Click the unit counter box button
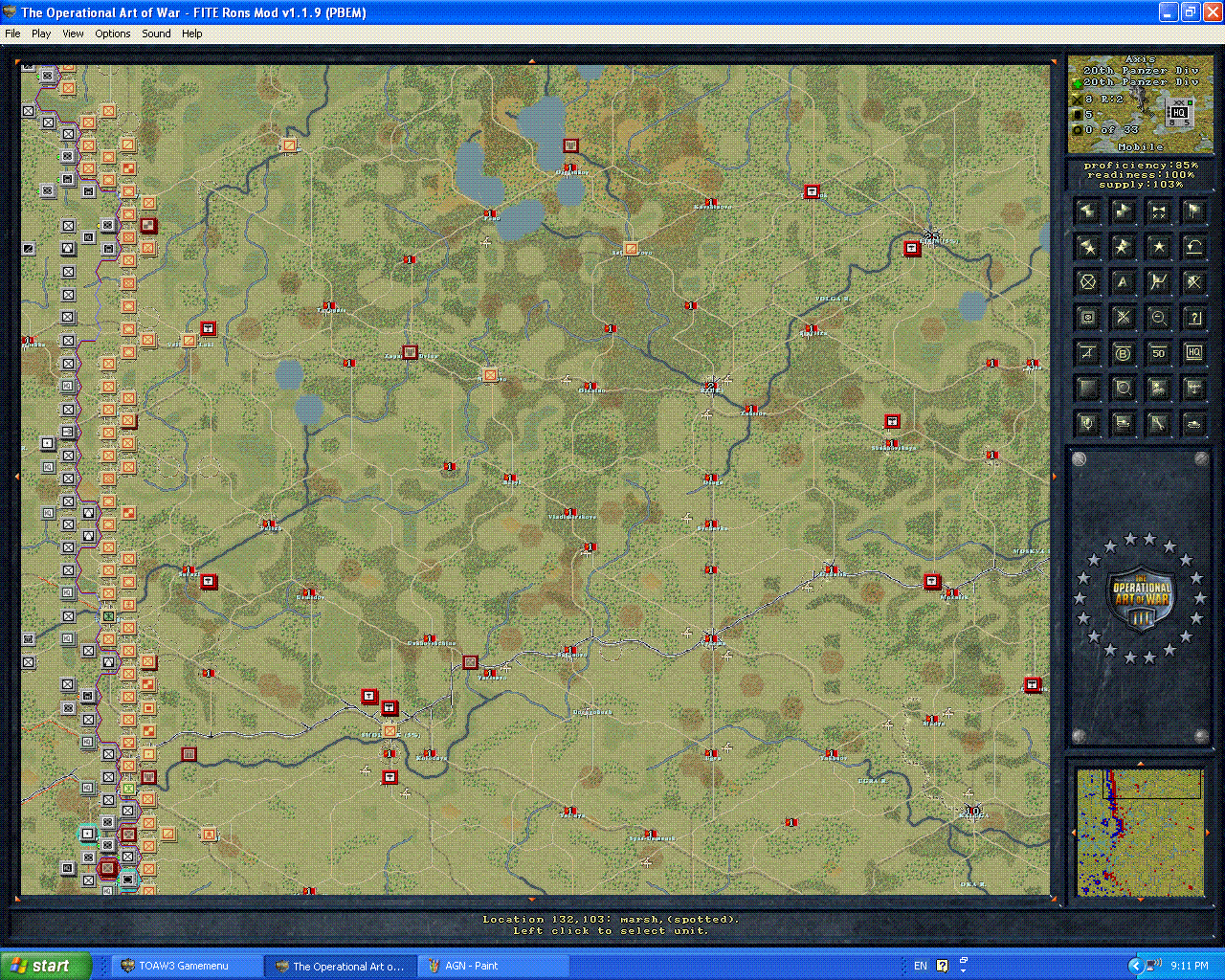Screen dimensions: 1225x980 (1087, 318)
